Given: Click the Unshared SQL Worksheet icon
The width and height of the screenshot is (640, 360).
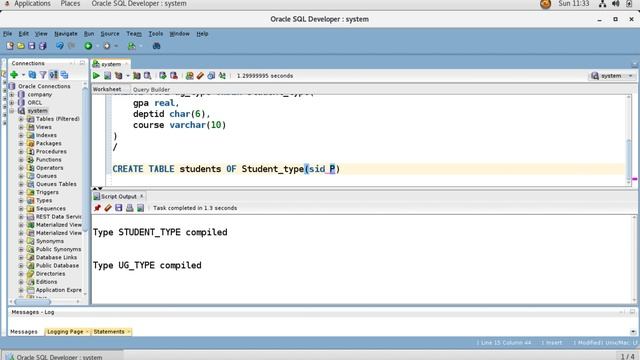Looking at the screenshot, I should click(x=189, y=76).
